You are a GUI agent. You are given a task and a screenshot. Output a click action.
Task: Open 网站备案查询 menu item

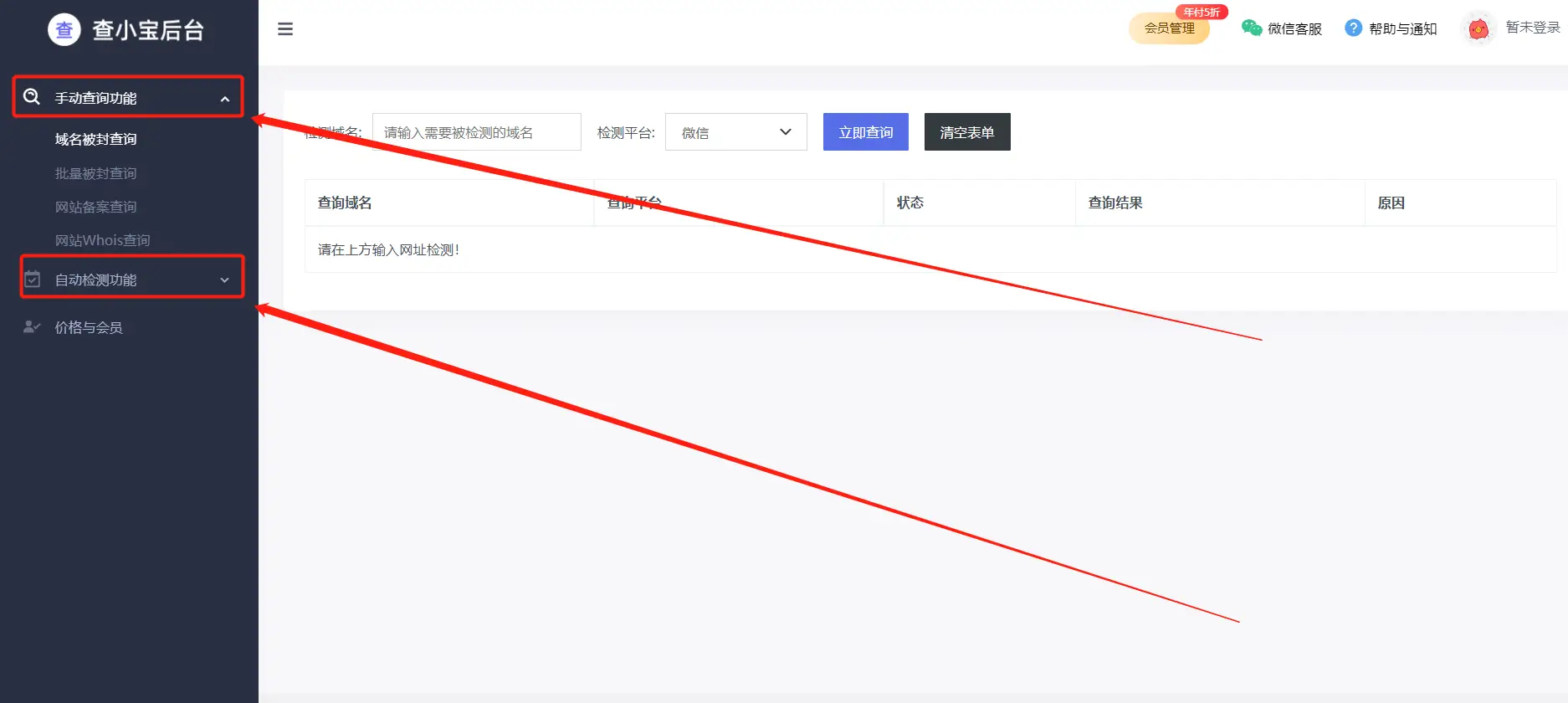point(96,207)
